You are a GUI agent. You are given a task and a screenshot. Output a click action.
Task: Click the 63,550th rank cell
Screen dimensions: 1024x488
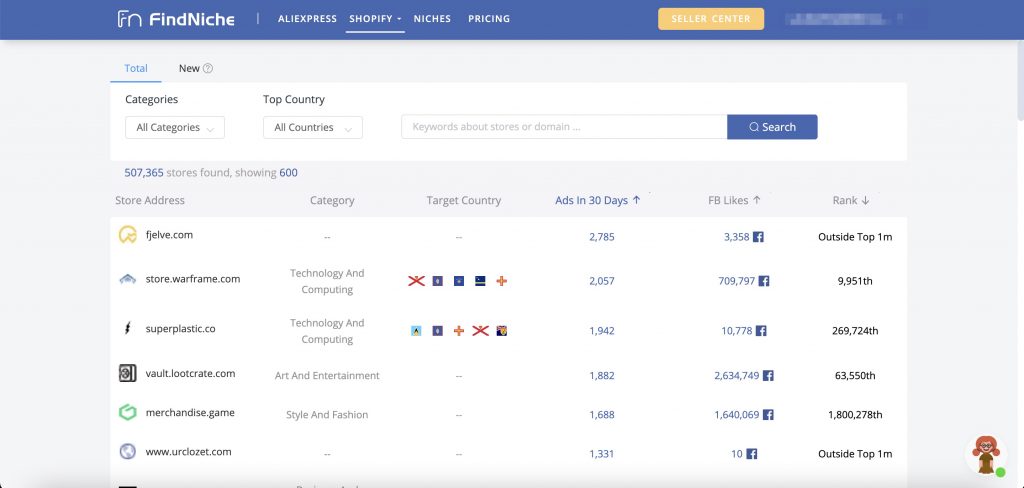coord(855,376)
